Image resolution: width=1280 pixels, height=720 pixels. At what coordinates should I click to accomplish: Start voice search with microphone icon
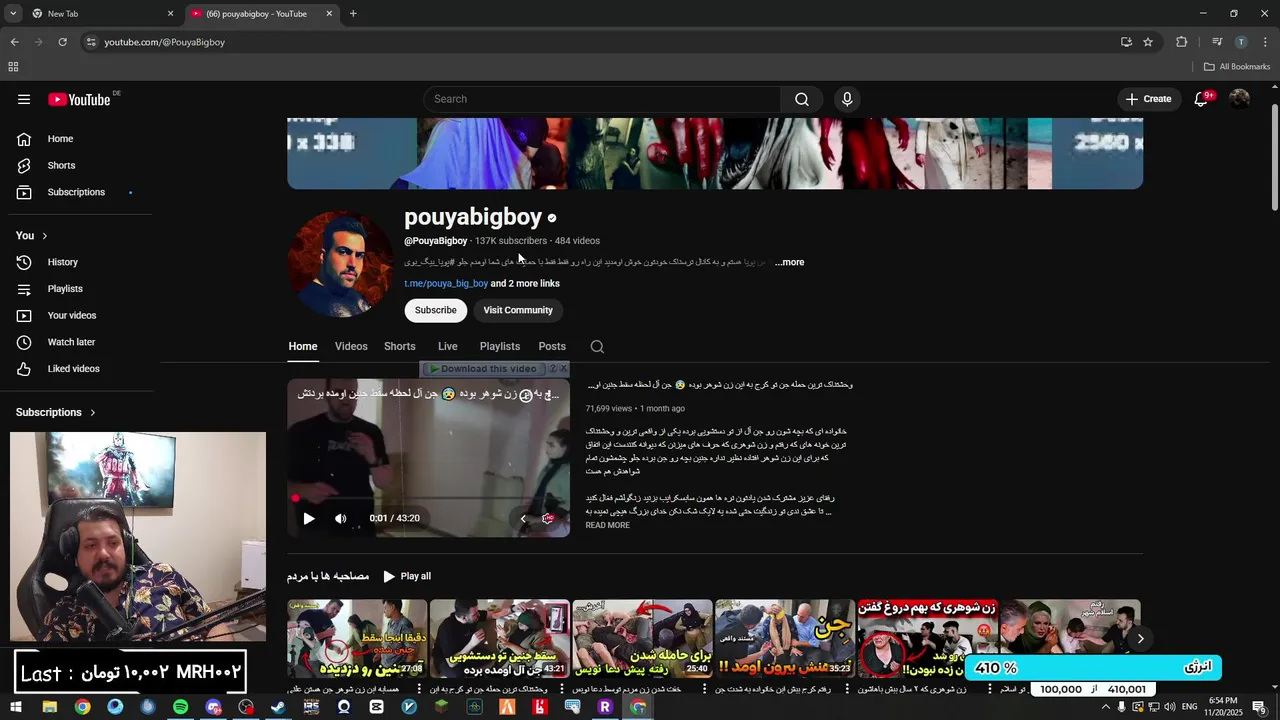(x=847, y=99)
